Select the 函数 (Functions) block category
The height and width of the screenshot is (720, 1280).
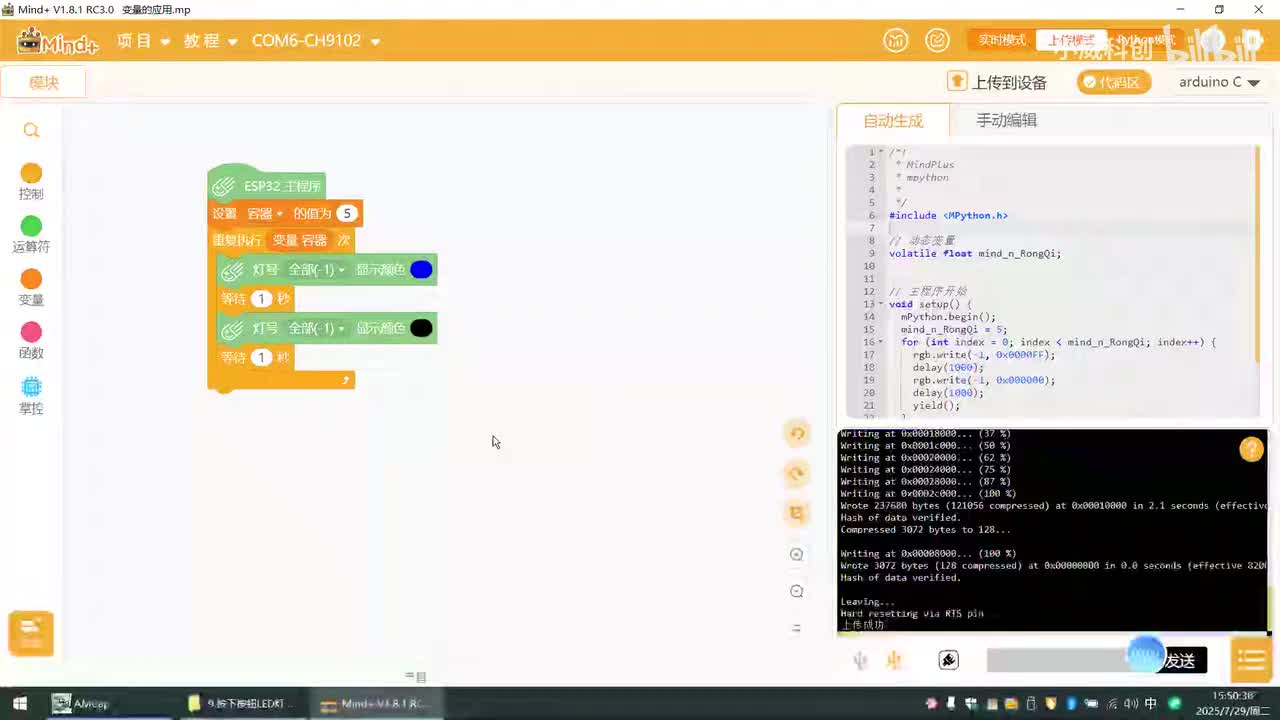point(31,340)
